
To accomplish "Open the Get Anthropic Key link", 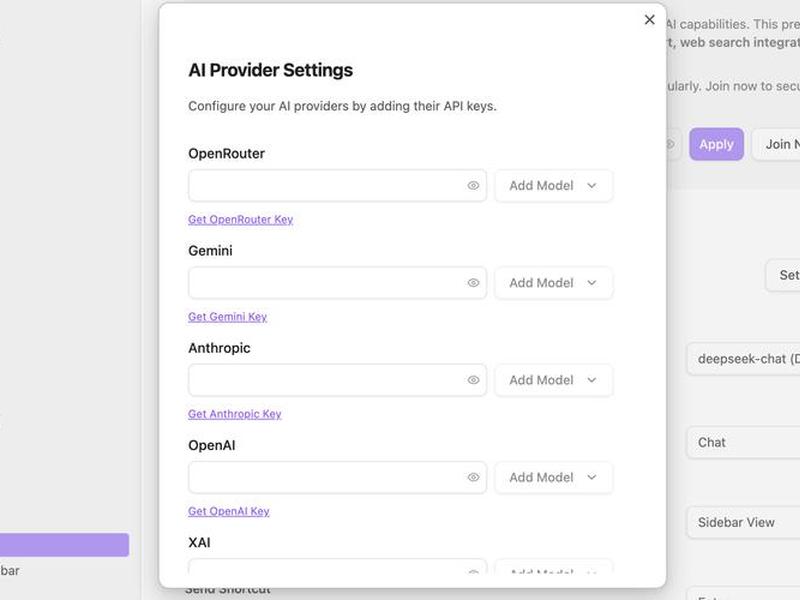I will (x=235, y=414).
